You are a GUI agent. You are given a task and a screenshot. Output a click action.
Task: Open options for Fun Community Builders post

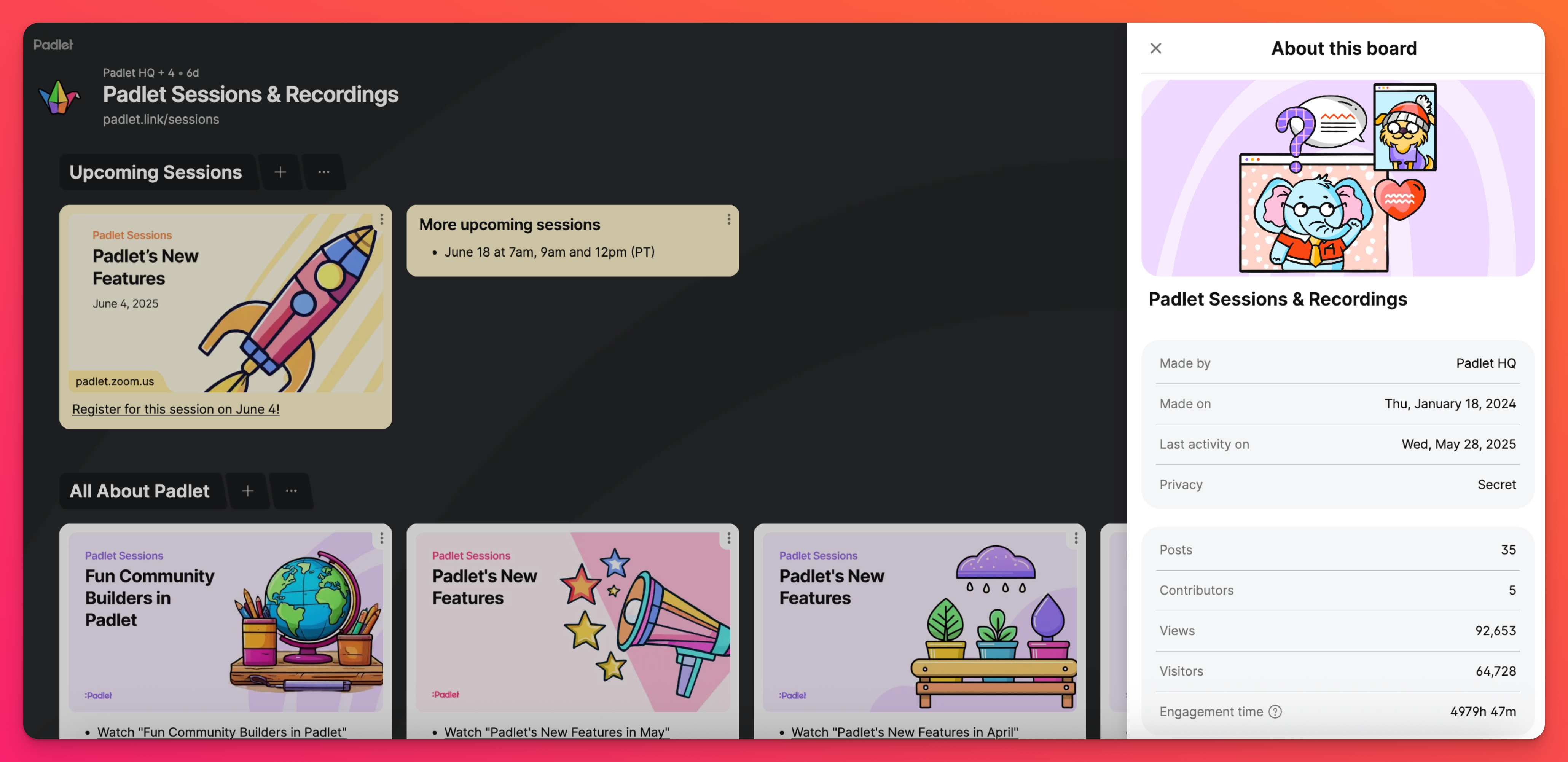point(382,538)
